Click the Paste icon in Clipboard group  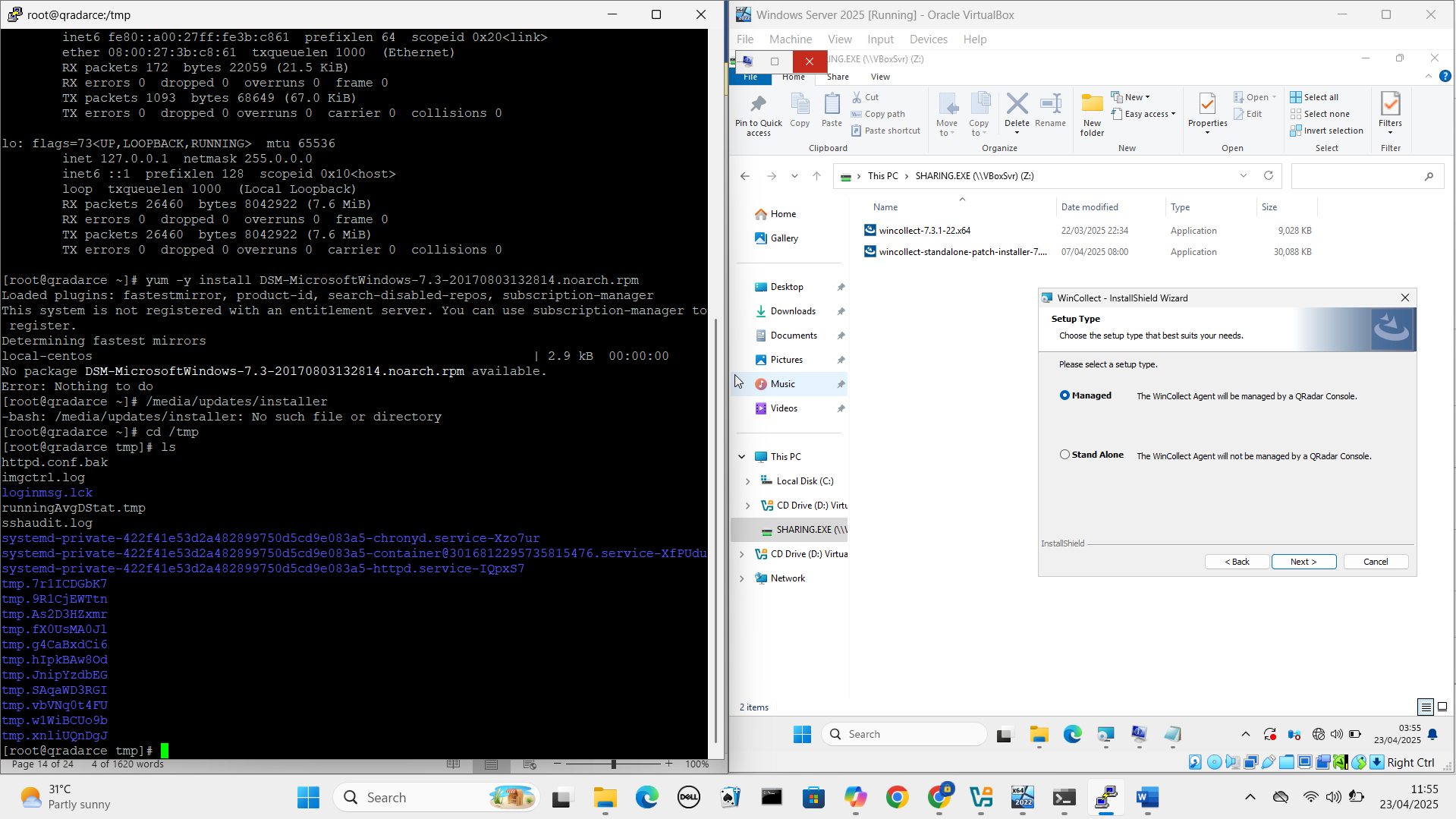tap(832, 111)
